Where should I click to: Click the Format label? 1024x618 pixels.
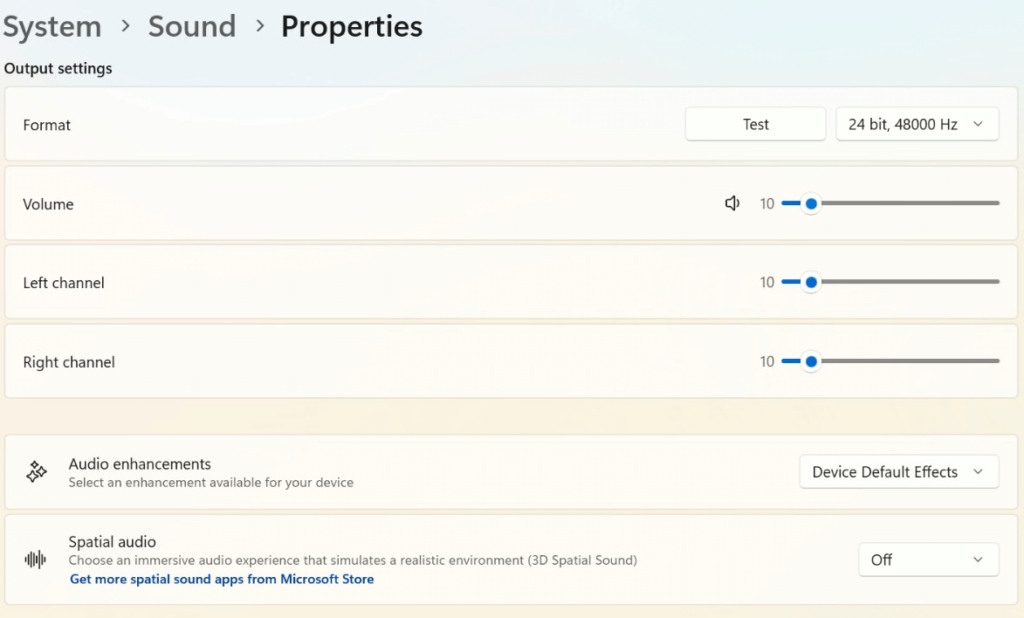46,125
